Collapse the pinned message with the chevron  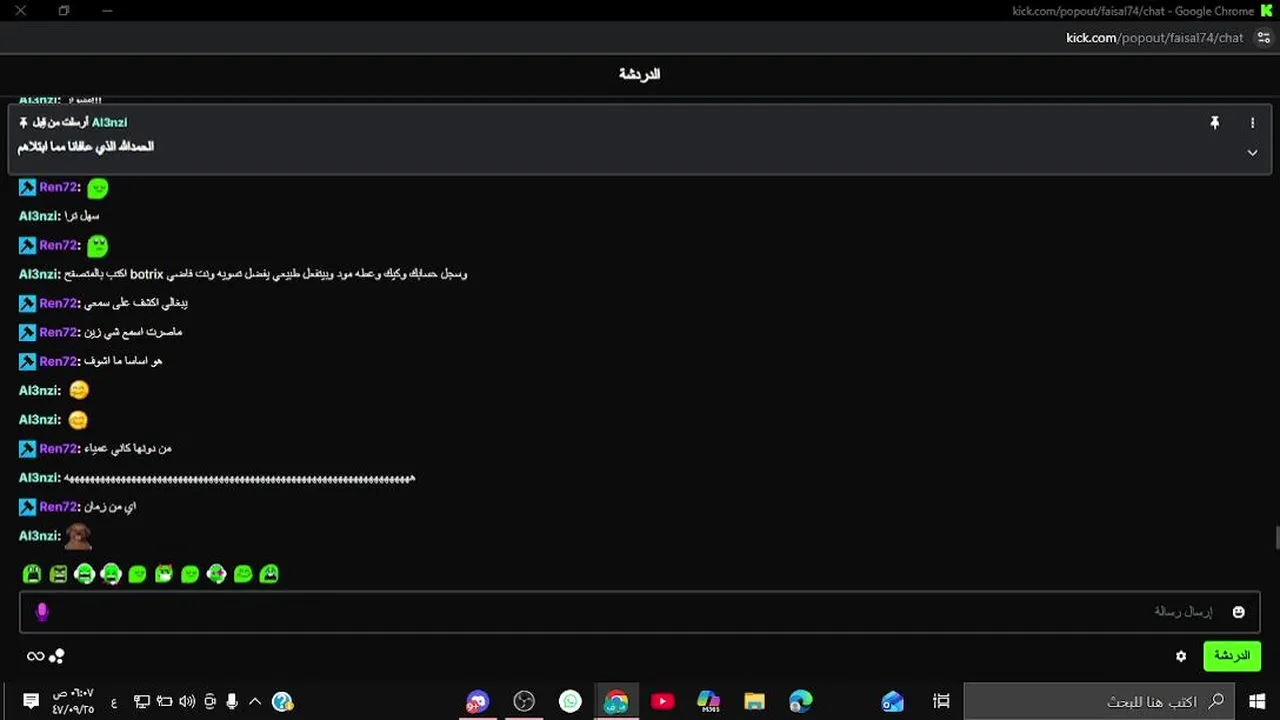pyautogui.click(x=1252, y=152)
